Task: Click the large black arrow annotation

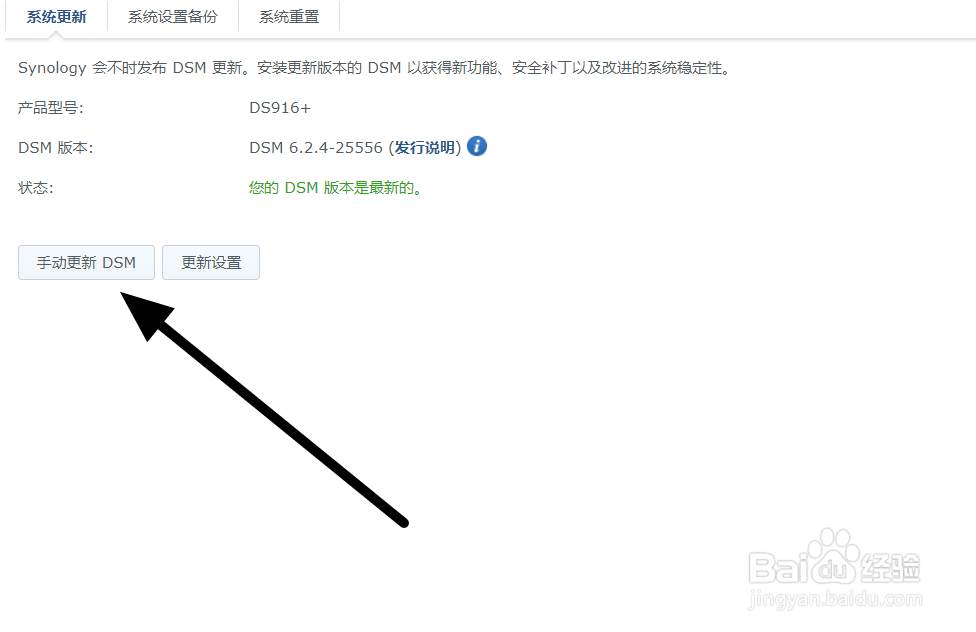Action: (264, 410)
